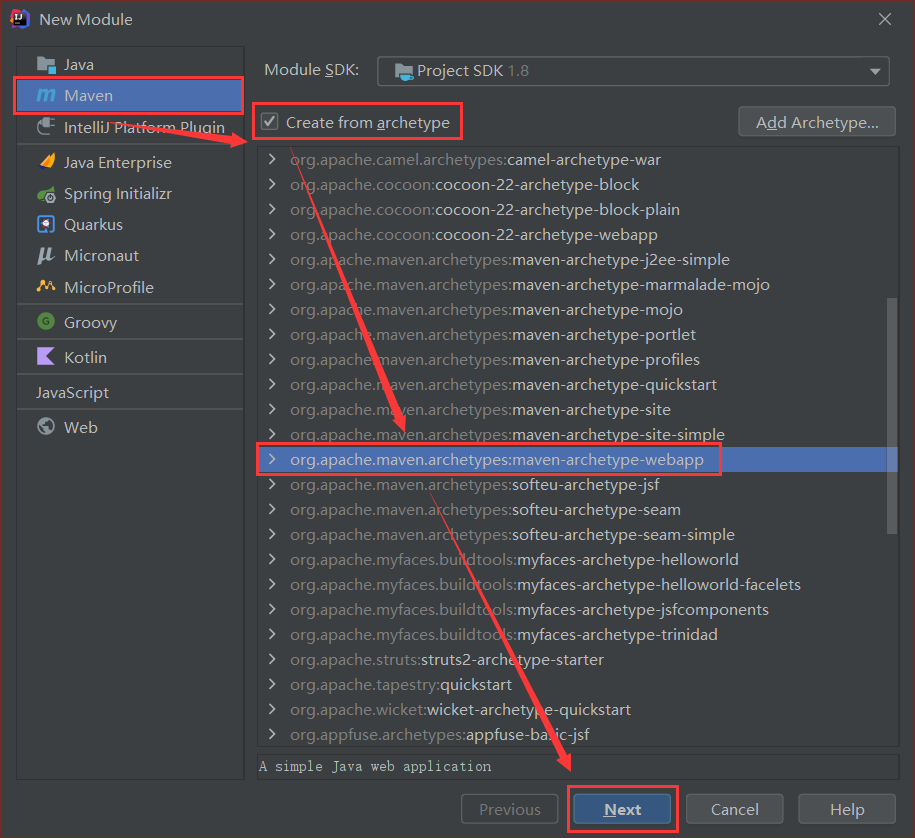Expand the maven-archetype-webapp node
The width and height of the screenshot is (915, 838).
pyautogui.click(x=272, y=460)
